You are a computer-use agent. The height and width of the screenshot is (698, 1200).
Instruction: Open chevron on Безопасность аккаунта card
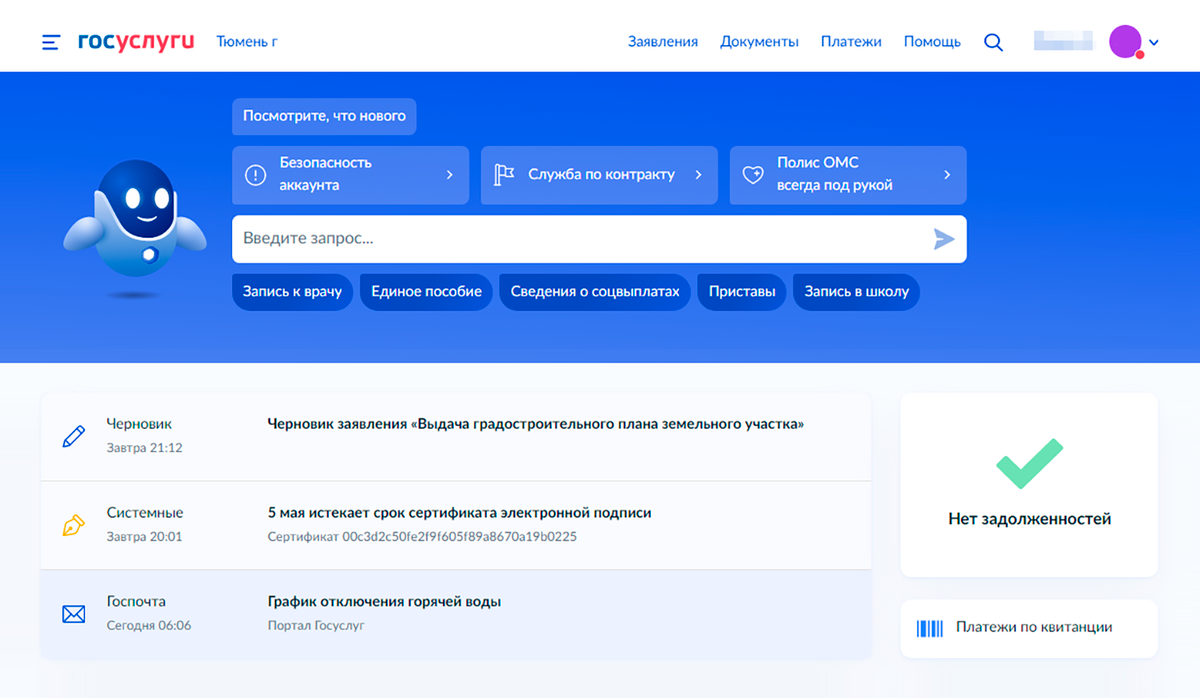click(449, 175)
